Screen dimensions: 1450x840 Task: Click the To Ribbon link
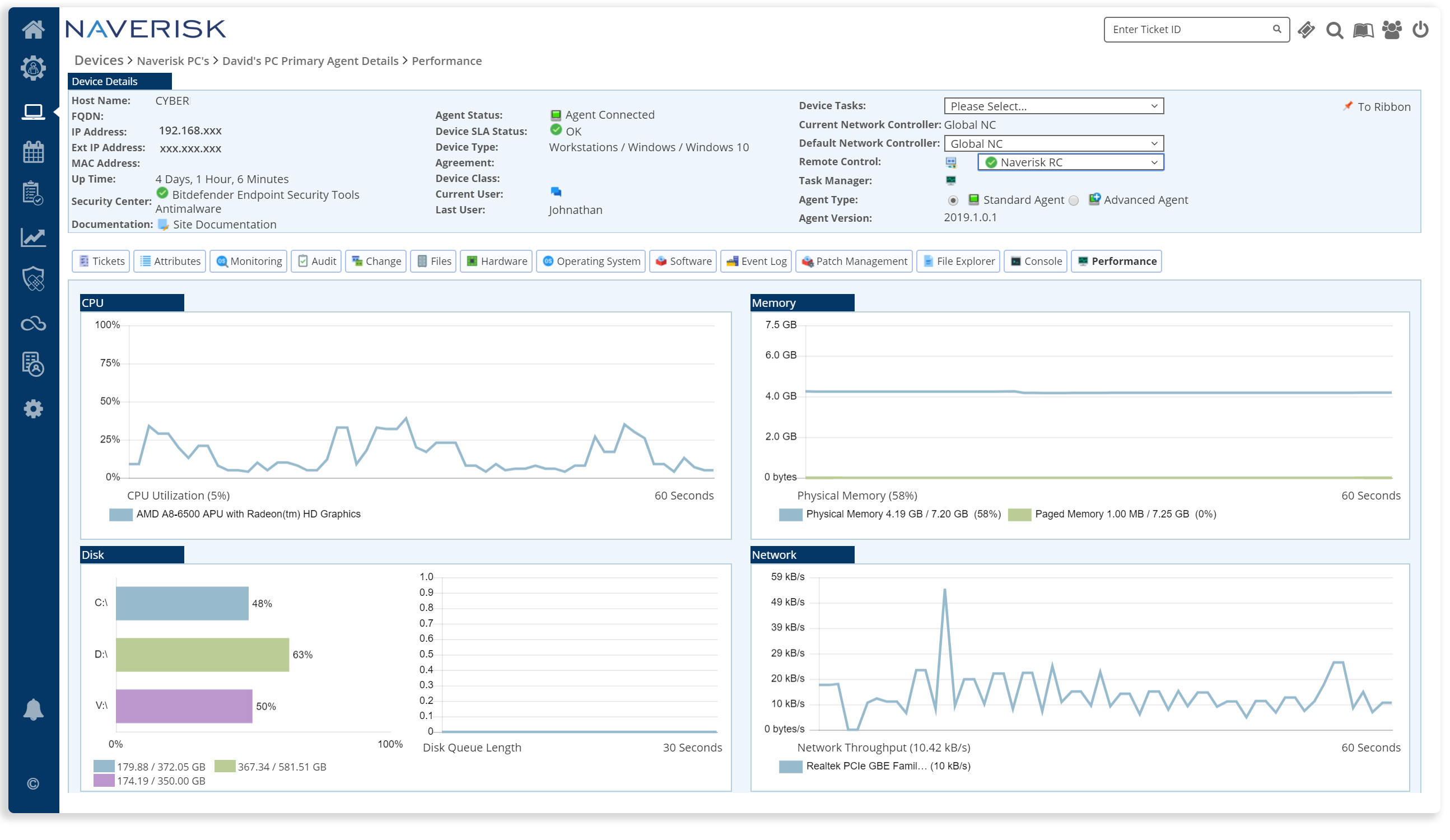coord(1384,106)
